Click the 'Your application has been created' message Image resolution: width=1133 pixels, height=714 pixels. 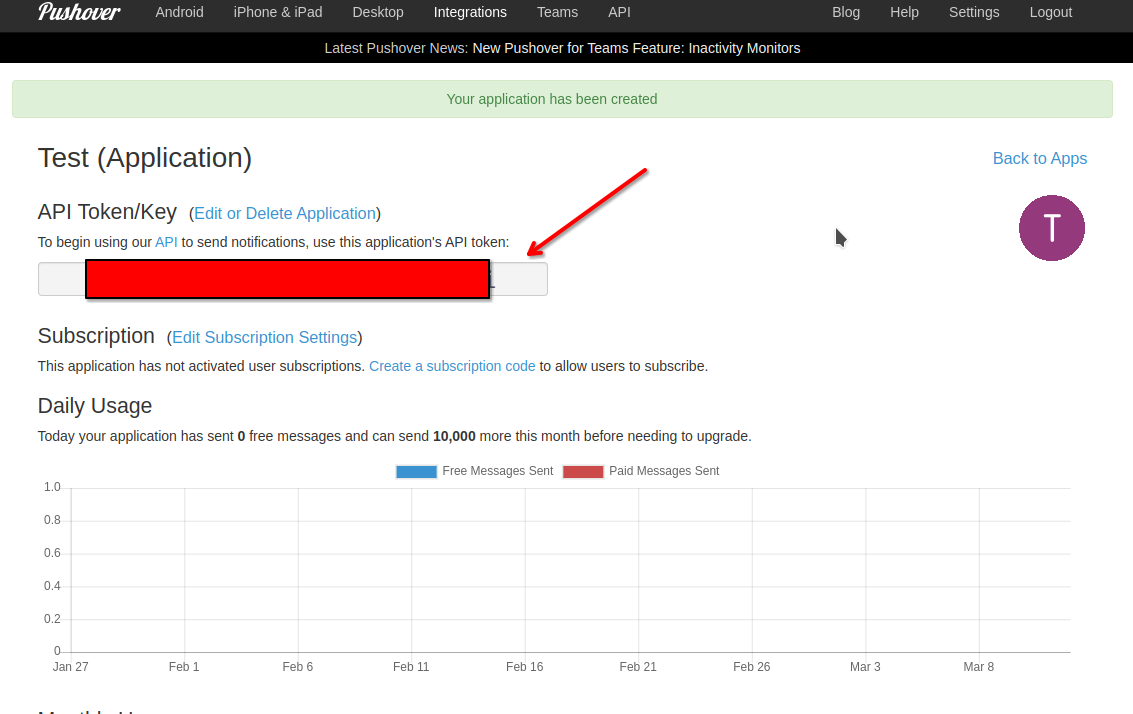tap(552, 99)
